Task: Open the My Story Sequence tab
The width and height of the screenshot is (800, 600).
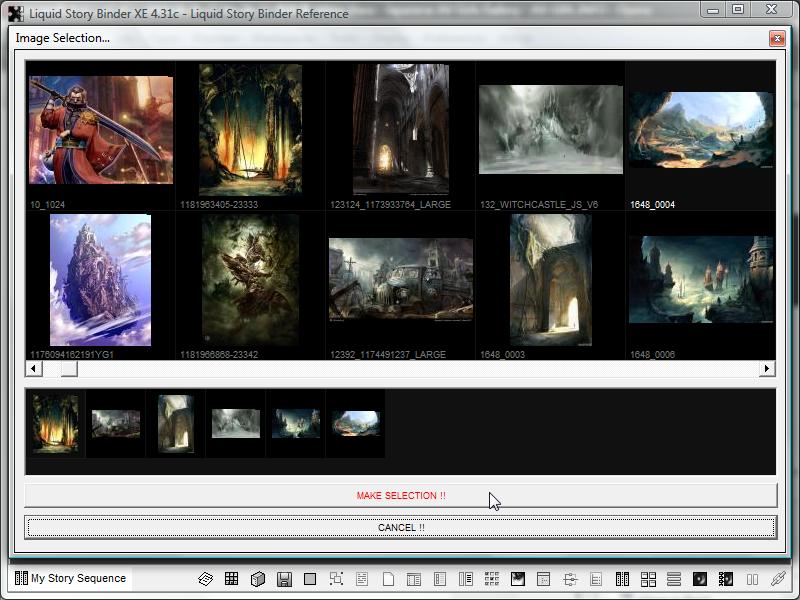Action: (x=70, y=578)
